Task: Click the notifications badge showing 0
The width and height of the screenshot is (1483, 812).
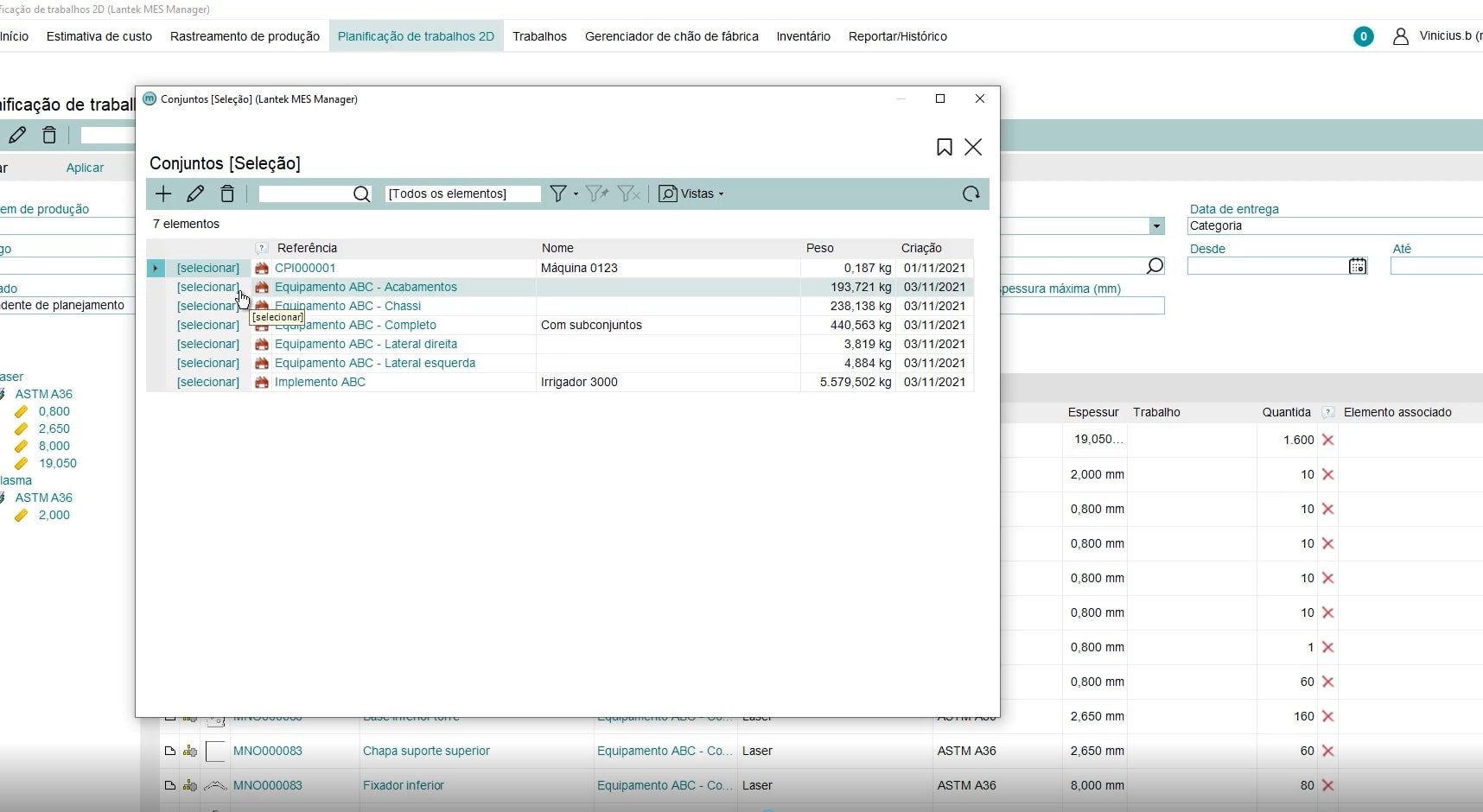Action: tap(1364, 36)
